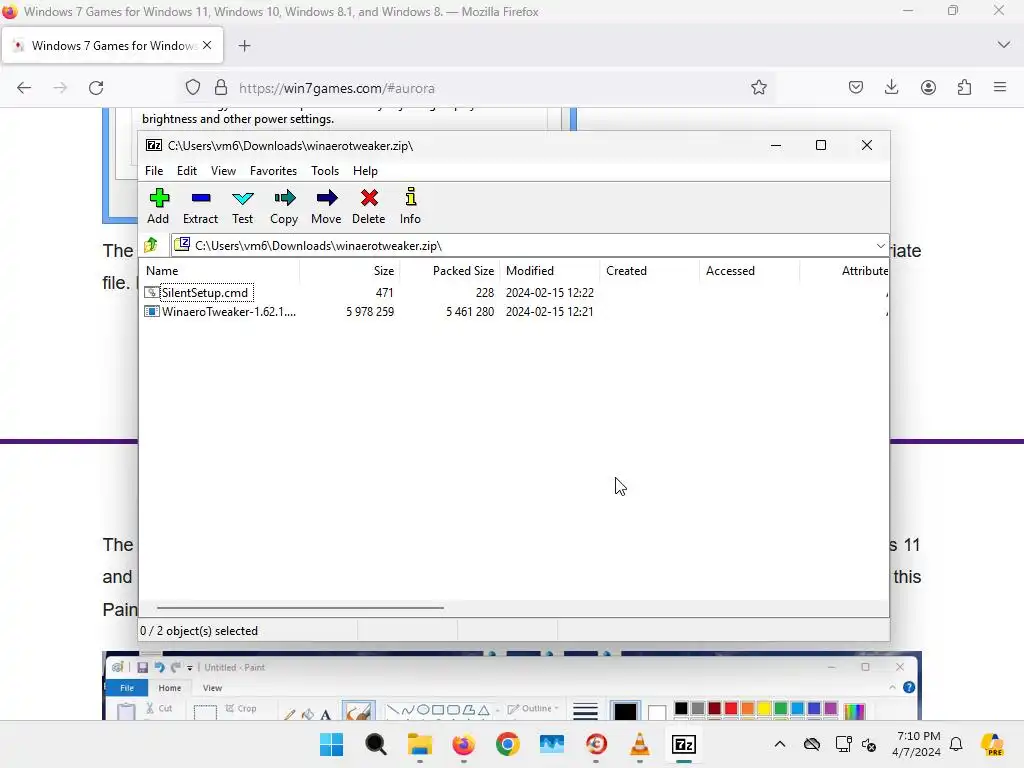Click the 7-Zip horizontal scrollbar

(x=300, y=608)
